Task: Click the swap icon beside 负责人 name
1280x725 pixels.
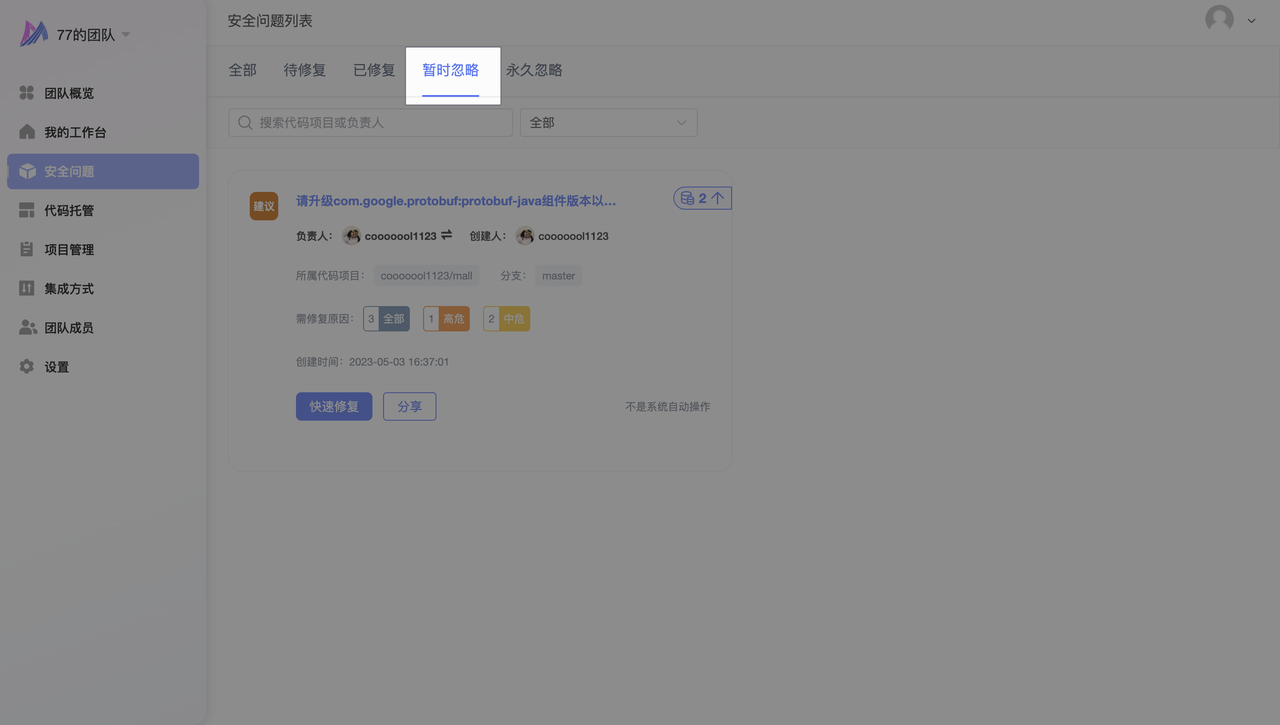Action: coord(446,235)
